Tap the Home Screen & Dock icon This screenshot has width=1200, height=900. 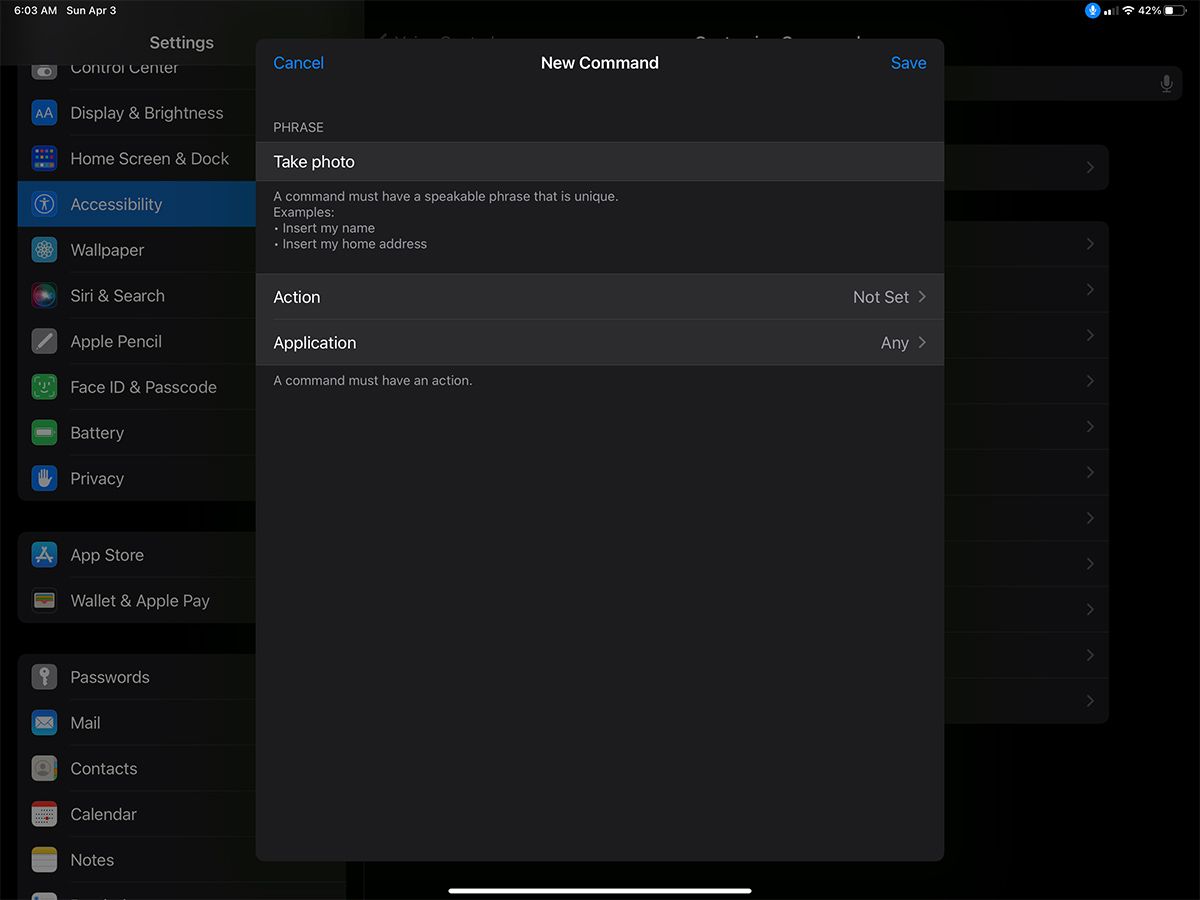pos(44,159)
